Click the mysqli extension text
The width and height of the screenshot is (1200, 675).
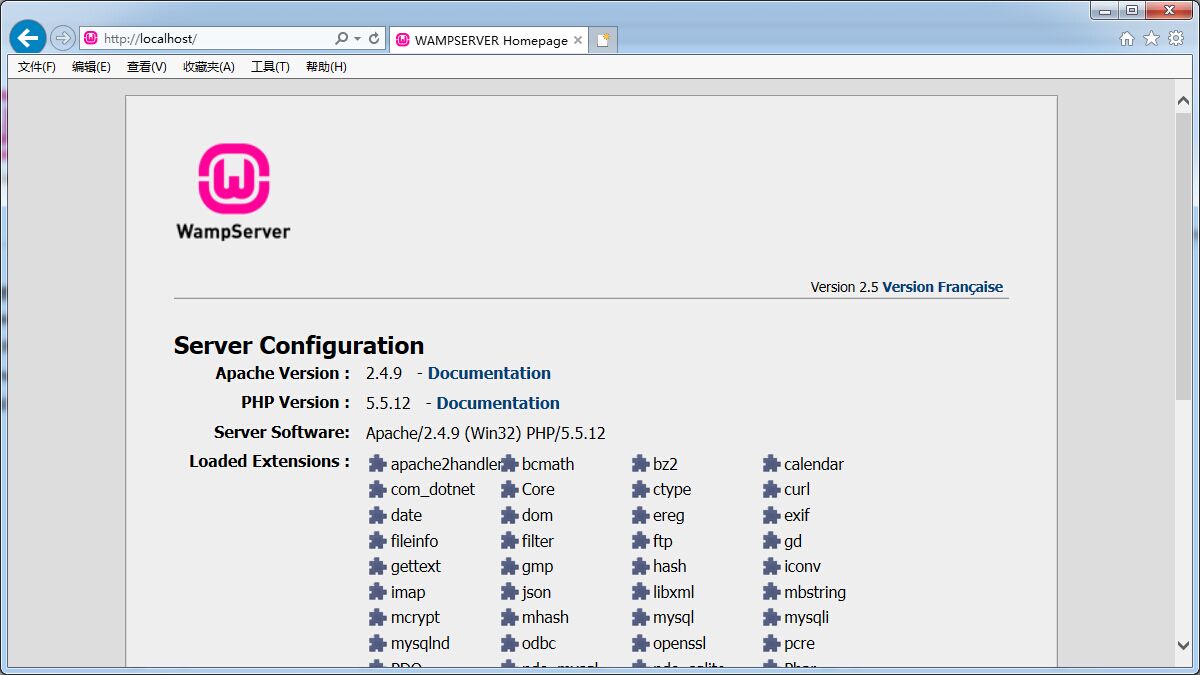point(806,618)
